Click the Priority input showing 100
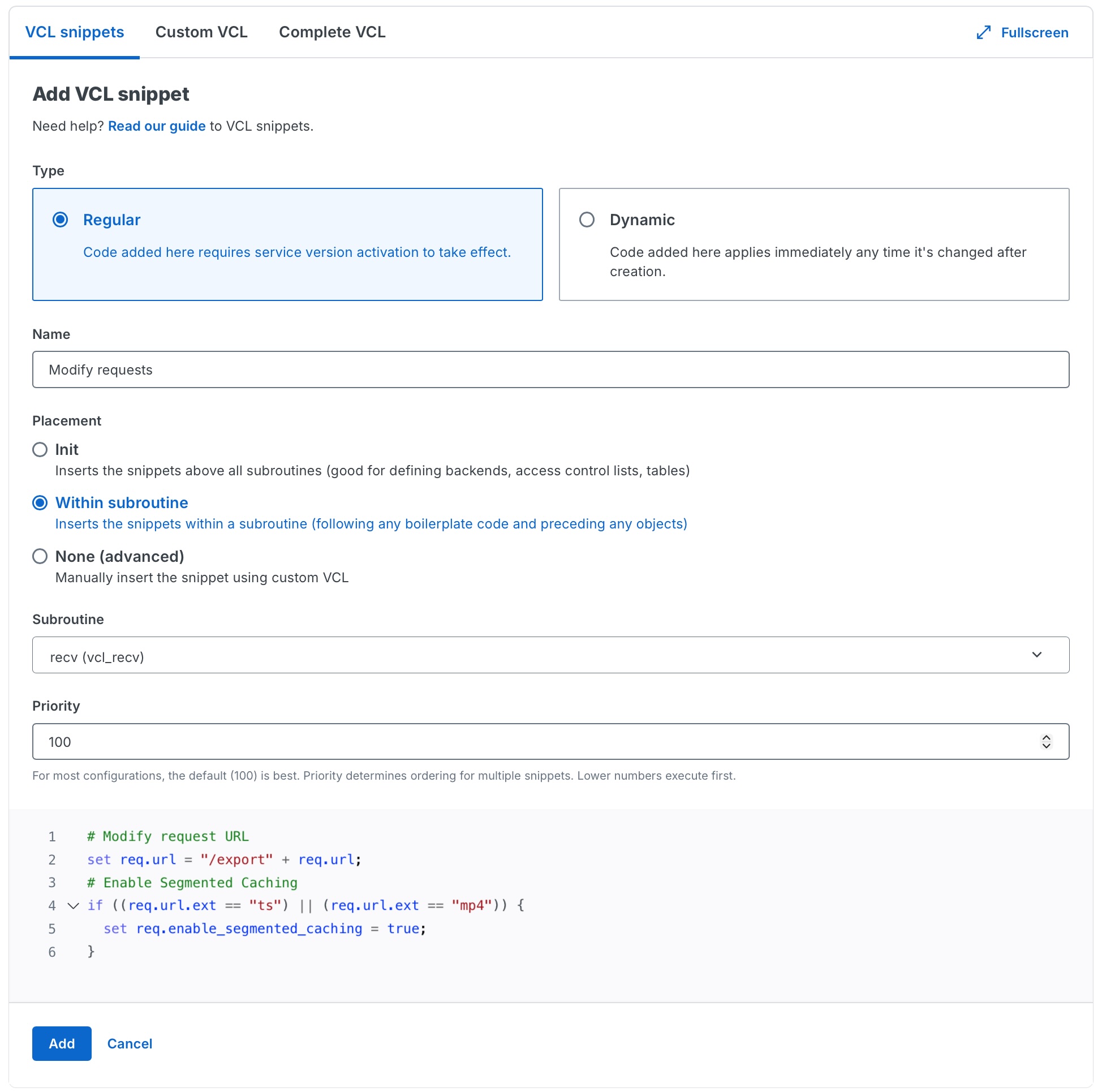Screen dimensions: 1102x1092 point(550,742)
